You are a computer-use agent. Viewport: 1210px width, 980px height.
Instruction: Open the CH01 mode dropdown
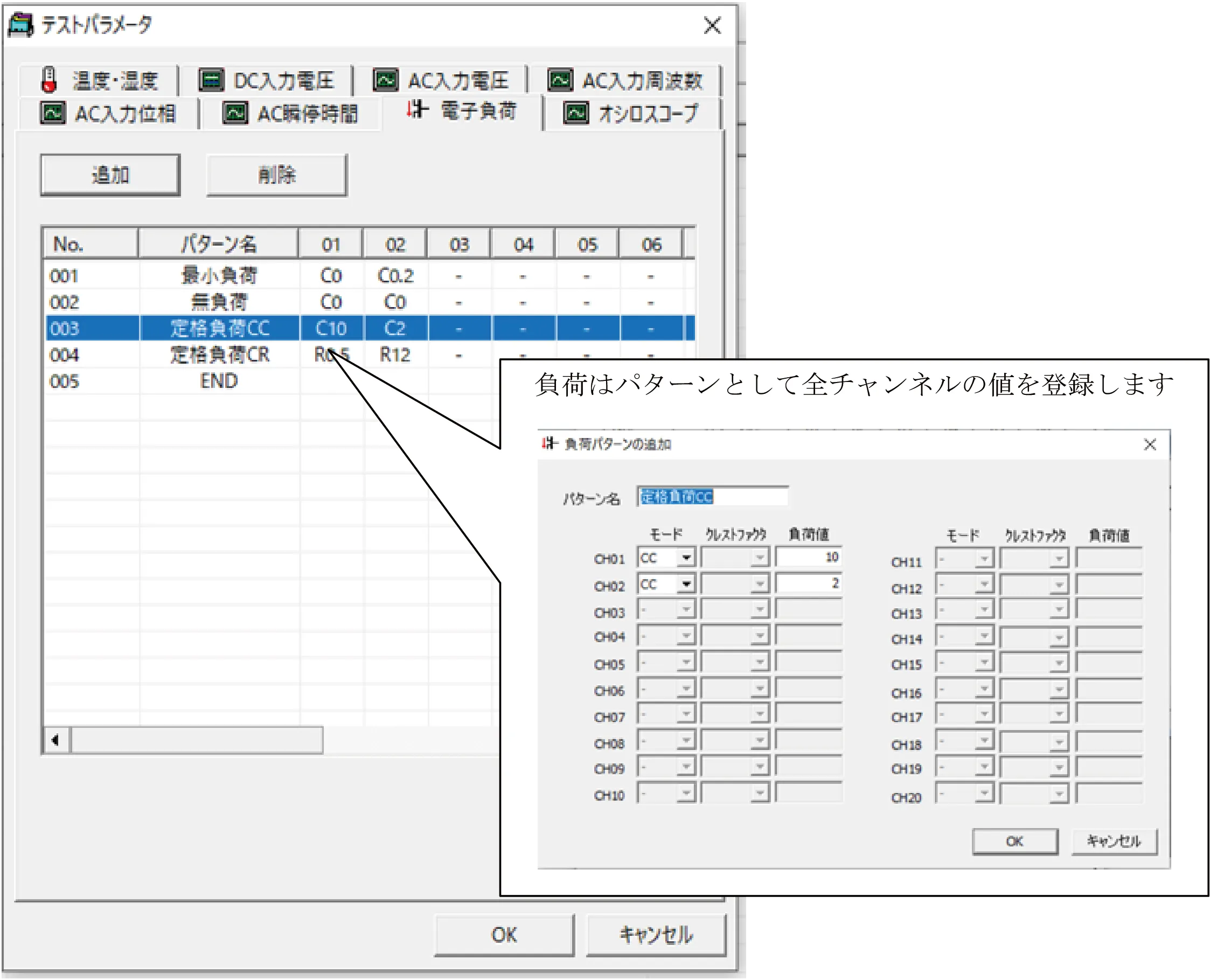(686, 558)
